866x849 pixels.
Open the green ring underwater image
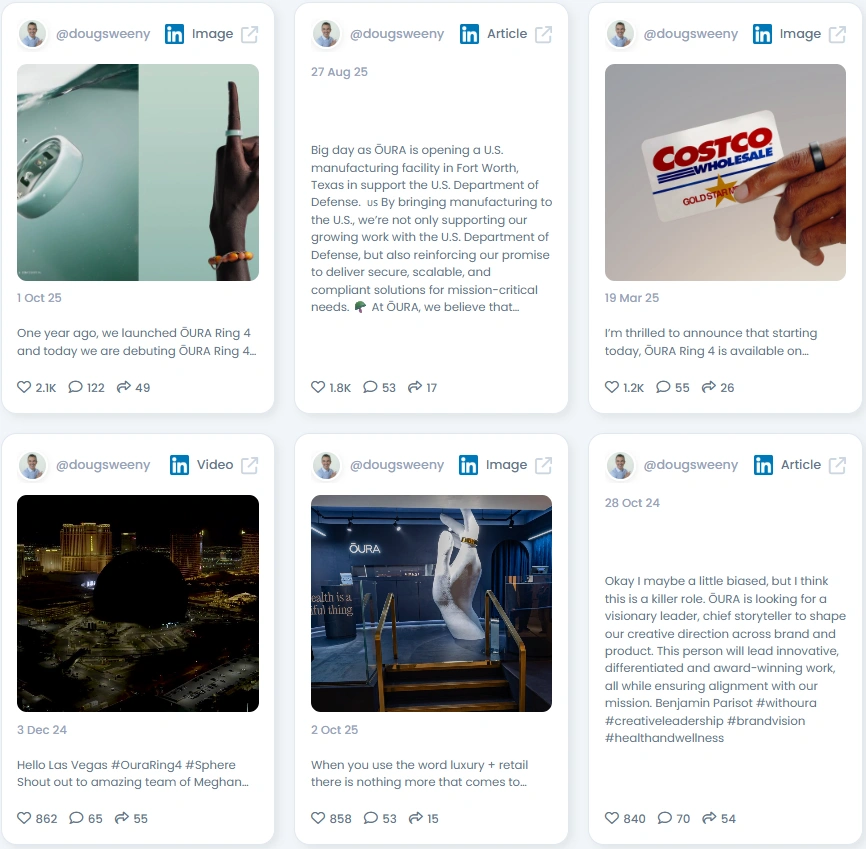click(138, 172)
